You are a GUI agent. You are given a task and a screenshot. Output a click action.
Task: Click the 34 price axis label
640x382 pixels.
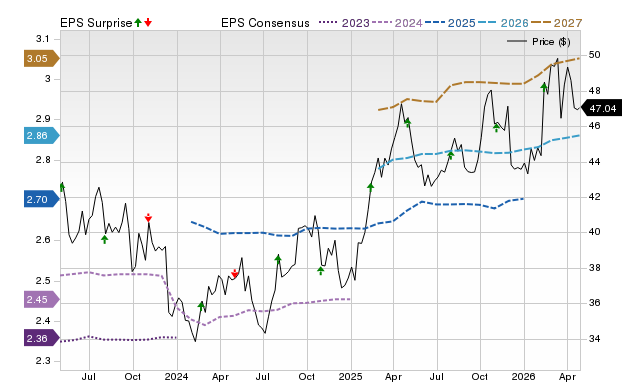point(595,338)
